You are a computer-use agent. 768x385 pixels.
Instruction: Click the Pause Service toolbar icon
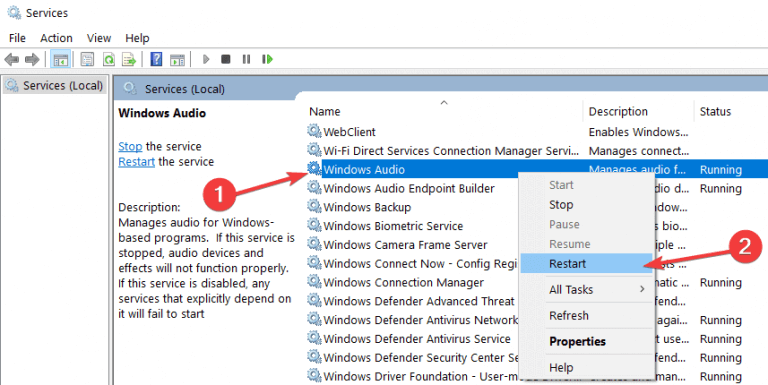tap(246, 59)
